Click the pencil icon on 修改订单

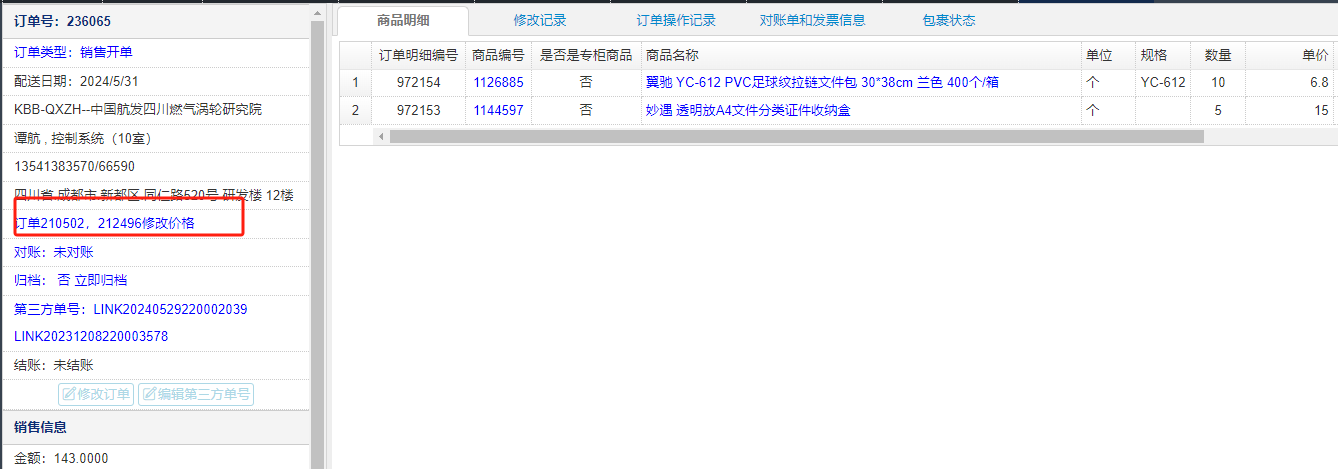(69, 394)
